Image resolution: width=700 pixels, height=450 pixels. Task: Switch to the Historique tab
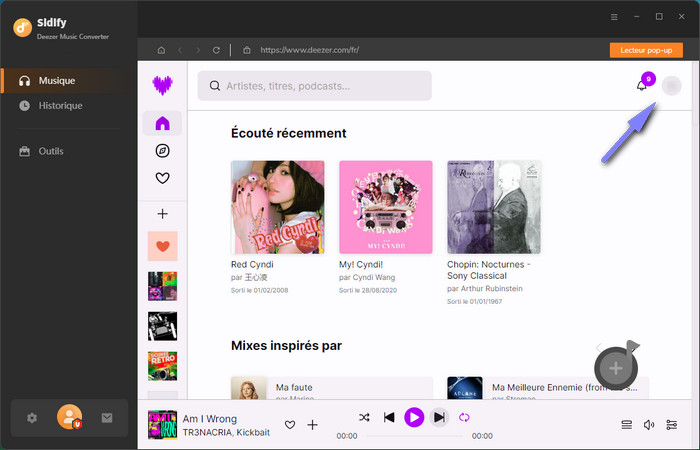point(60,105)
